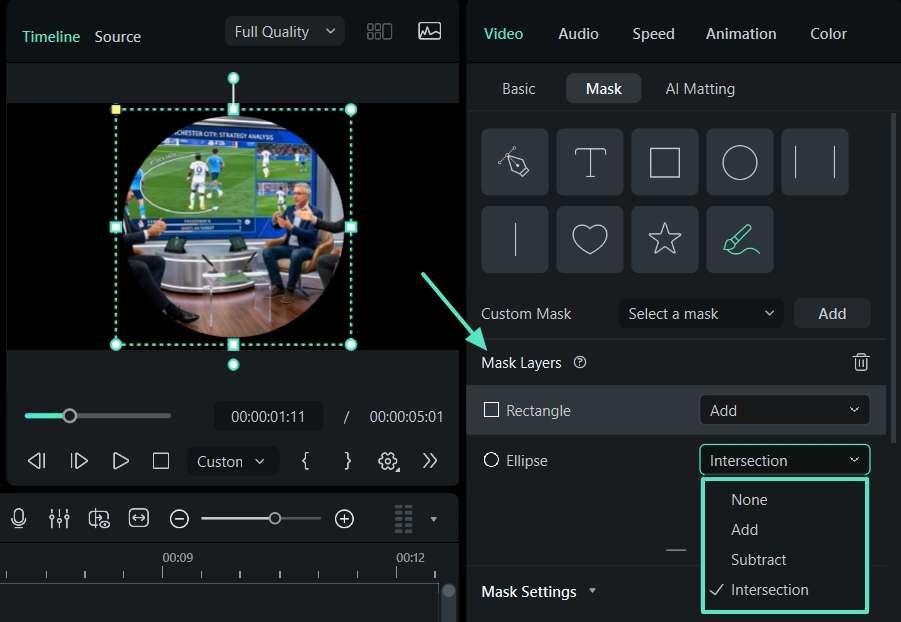Open the AI Matting sub-tab
This screenshot has width=901, height=622.
(x=700, y=89)
